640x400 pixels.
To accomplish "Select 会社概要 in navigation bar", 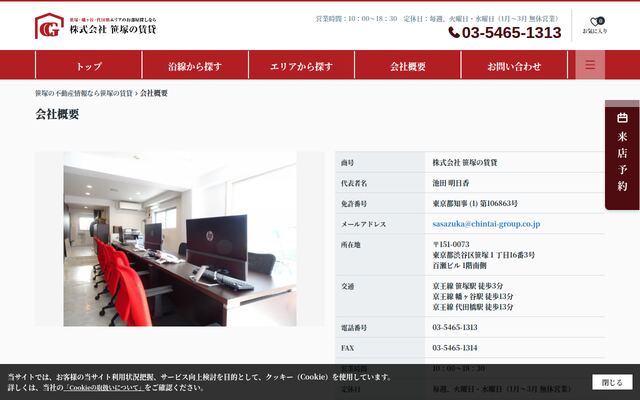I will tap(408, 65).
